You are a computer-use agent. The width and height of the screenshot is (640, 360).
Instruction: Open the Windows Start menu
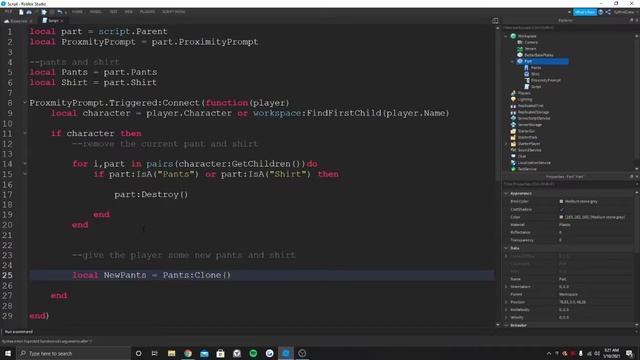[x=8, y=353]
